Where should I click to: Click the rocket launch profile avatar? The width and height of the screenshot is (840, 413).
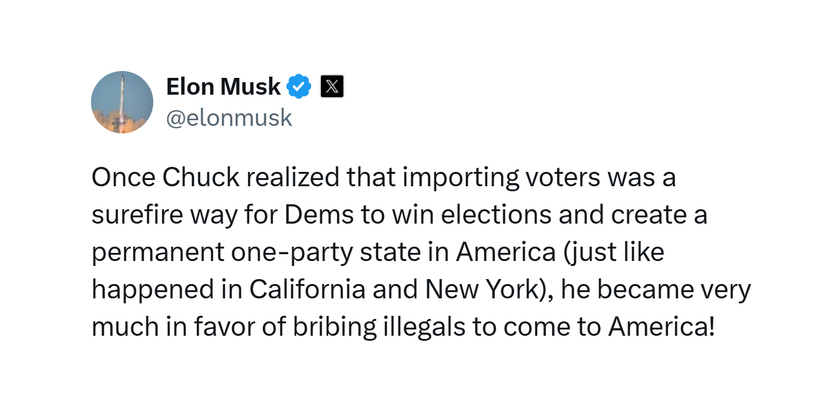tap(122, 102)
